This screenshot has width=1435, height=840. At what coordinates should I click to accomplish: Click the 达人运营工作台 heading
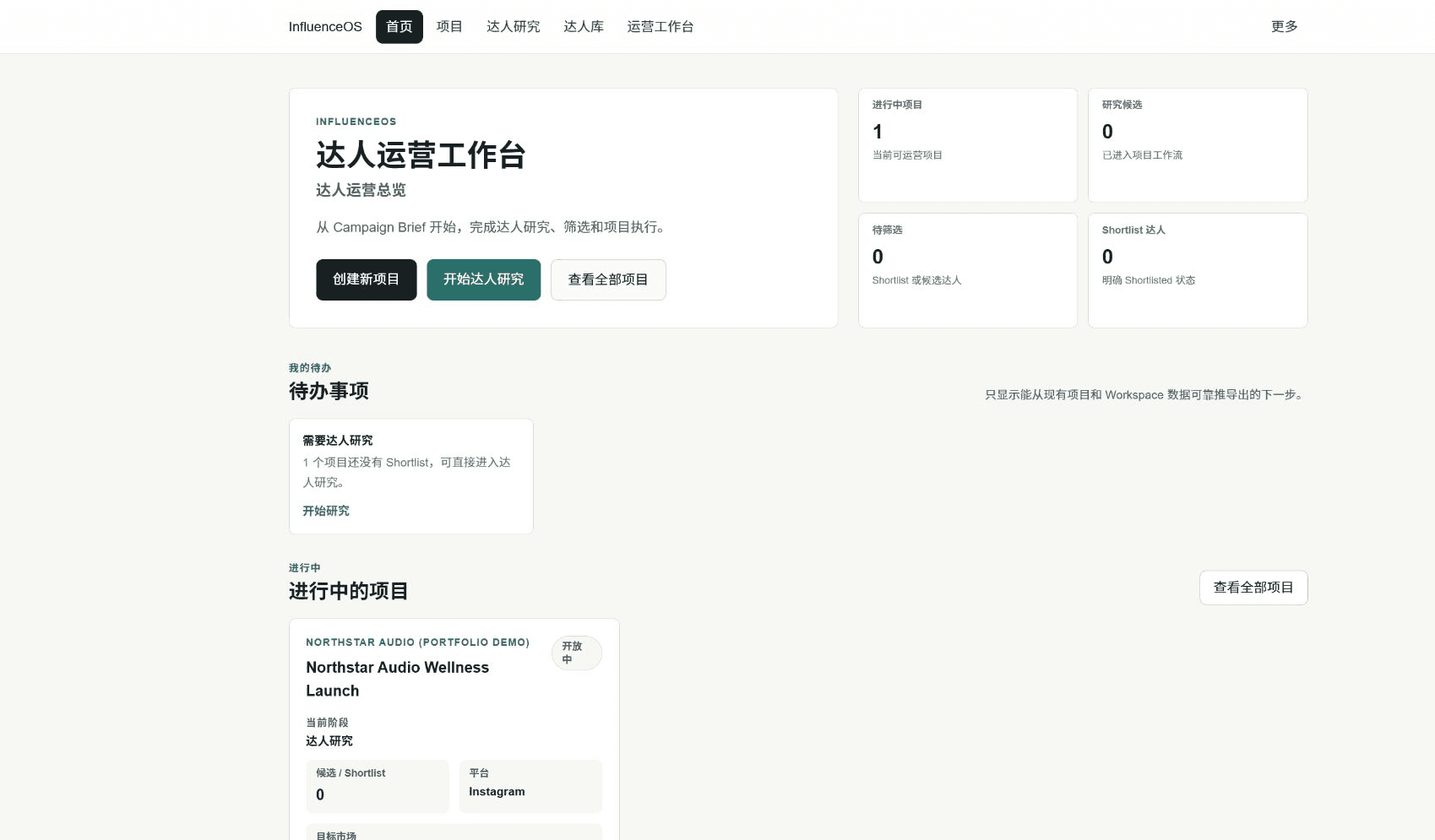tap(421, 155)
